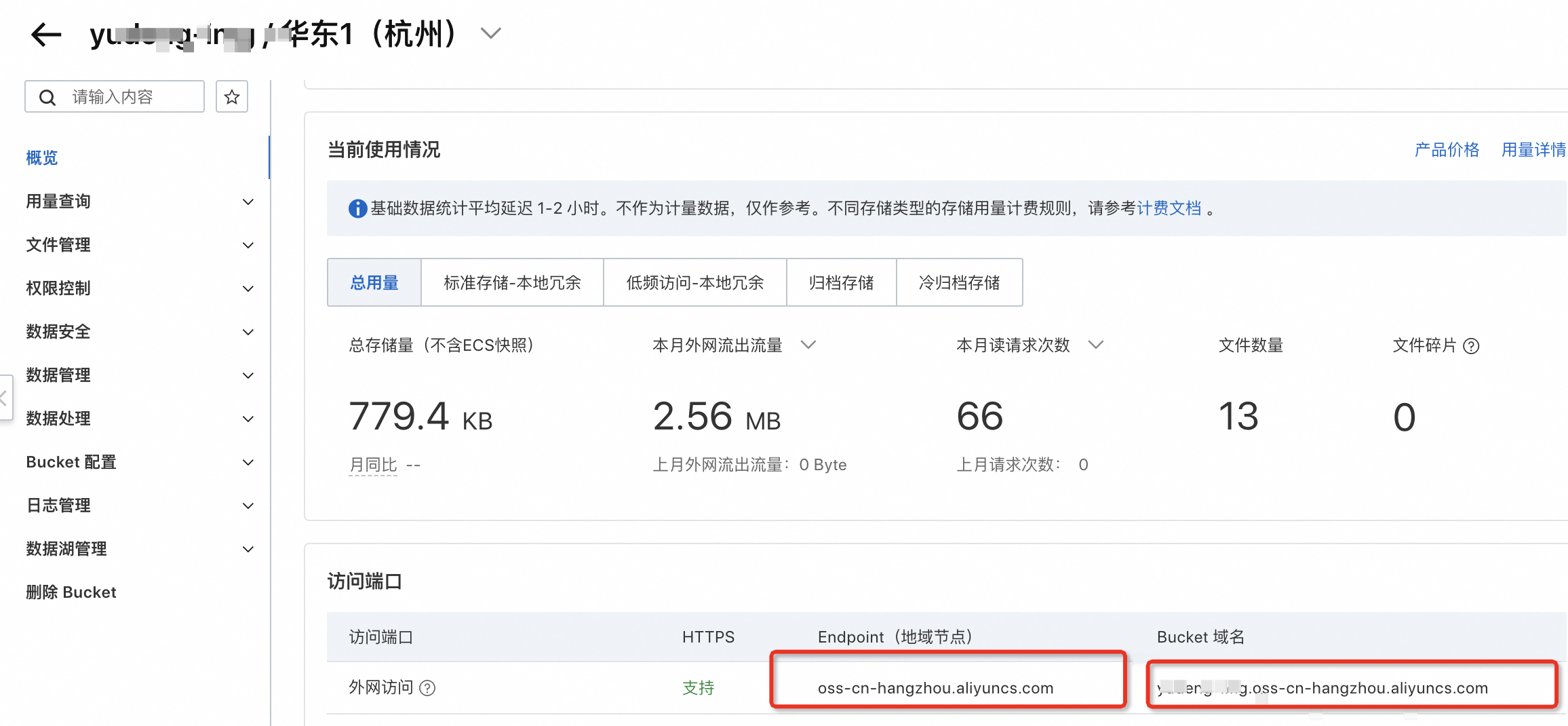
Task: Open the 用量详情 link
Action: [1533, 149]
